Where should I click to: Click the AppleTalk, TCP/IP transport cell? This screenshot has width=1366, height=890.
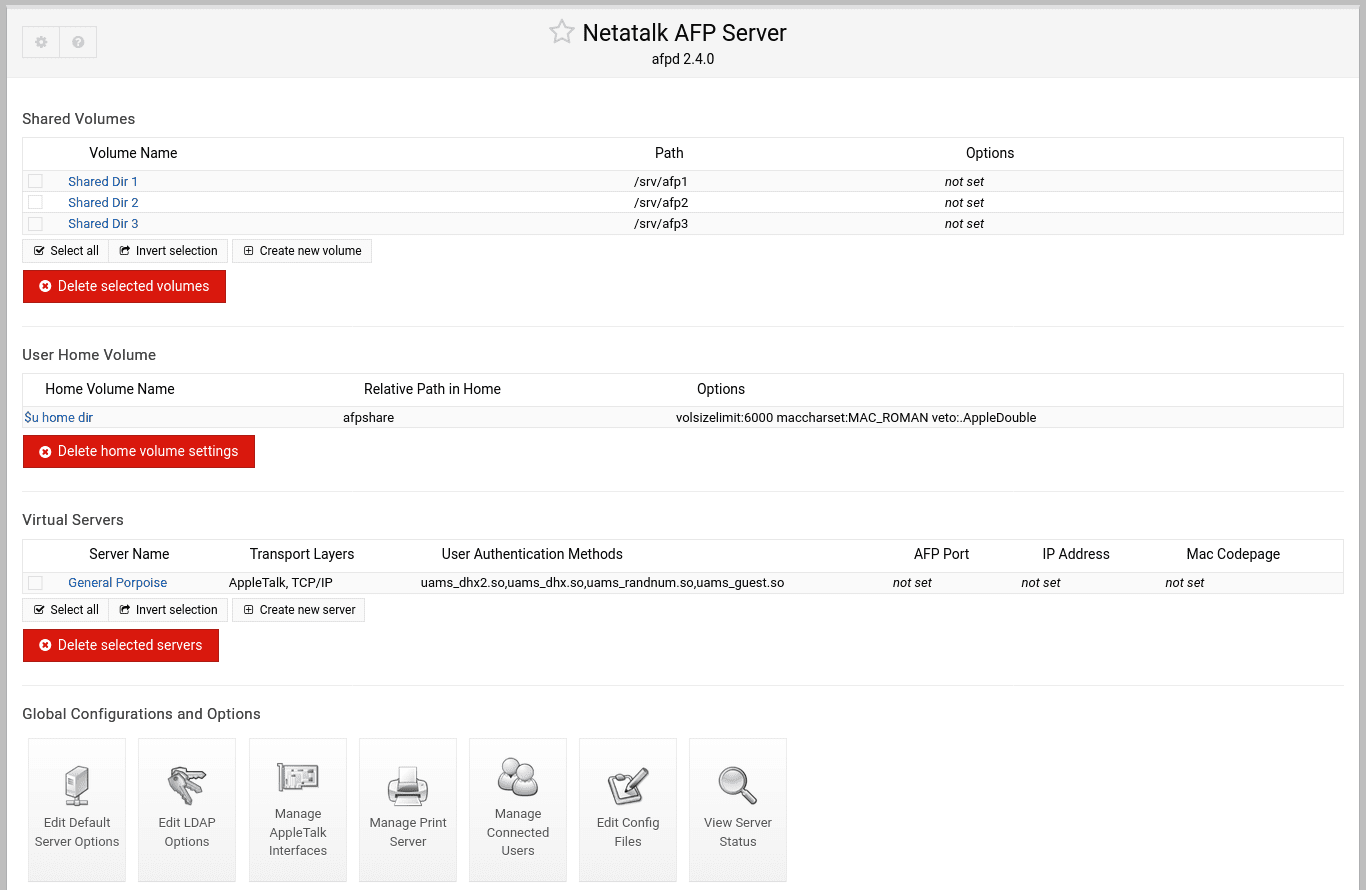[281, 582]
